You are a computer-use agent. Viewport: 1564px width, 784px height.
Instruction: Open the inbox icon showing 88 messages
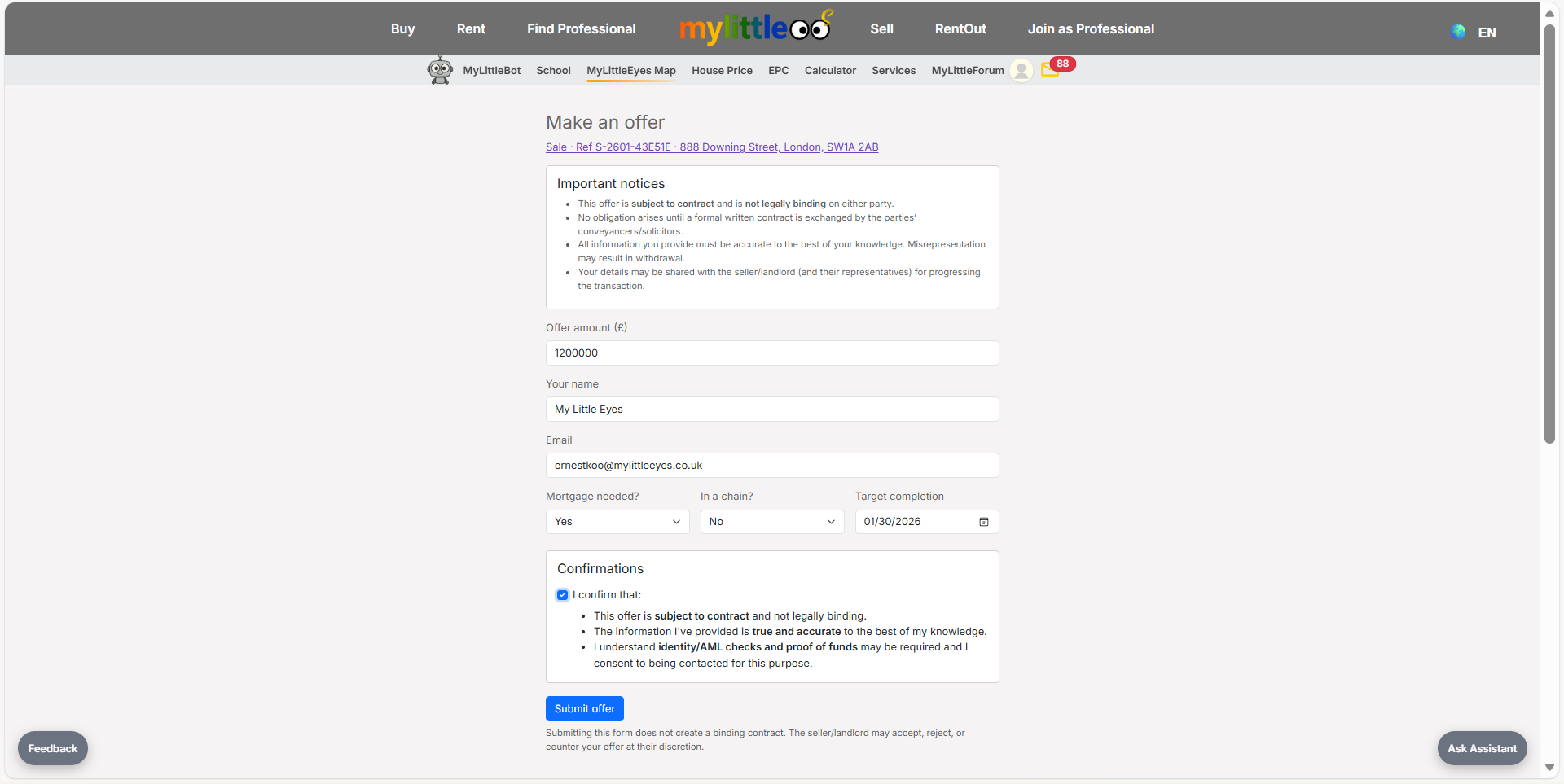point(1051,70)
